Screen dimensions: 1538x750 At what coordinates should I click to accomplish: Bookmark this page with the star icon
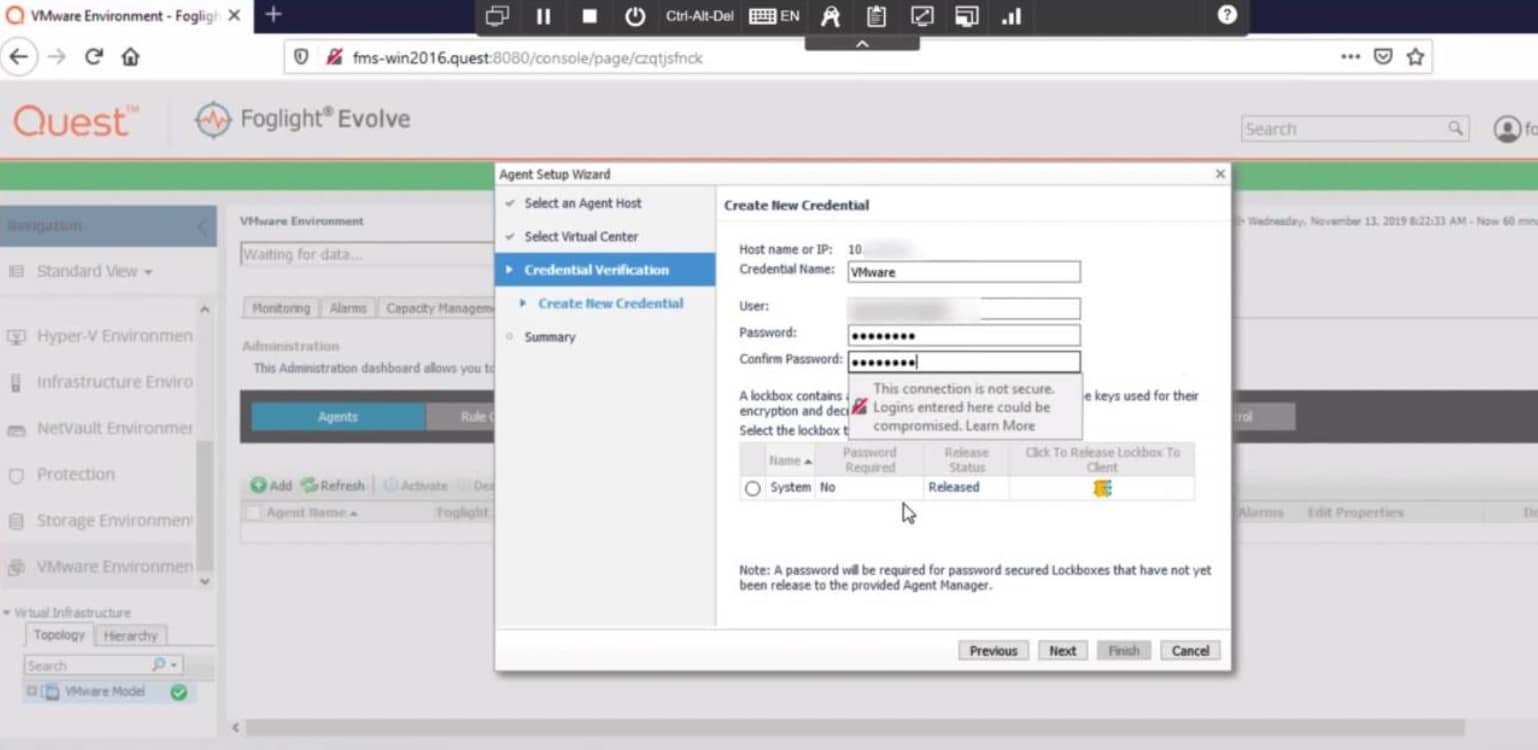1415,57
